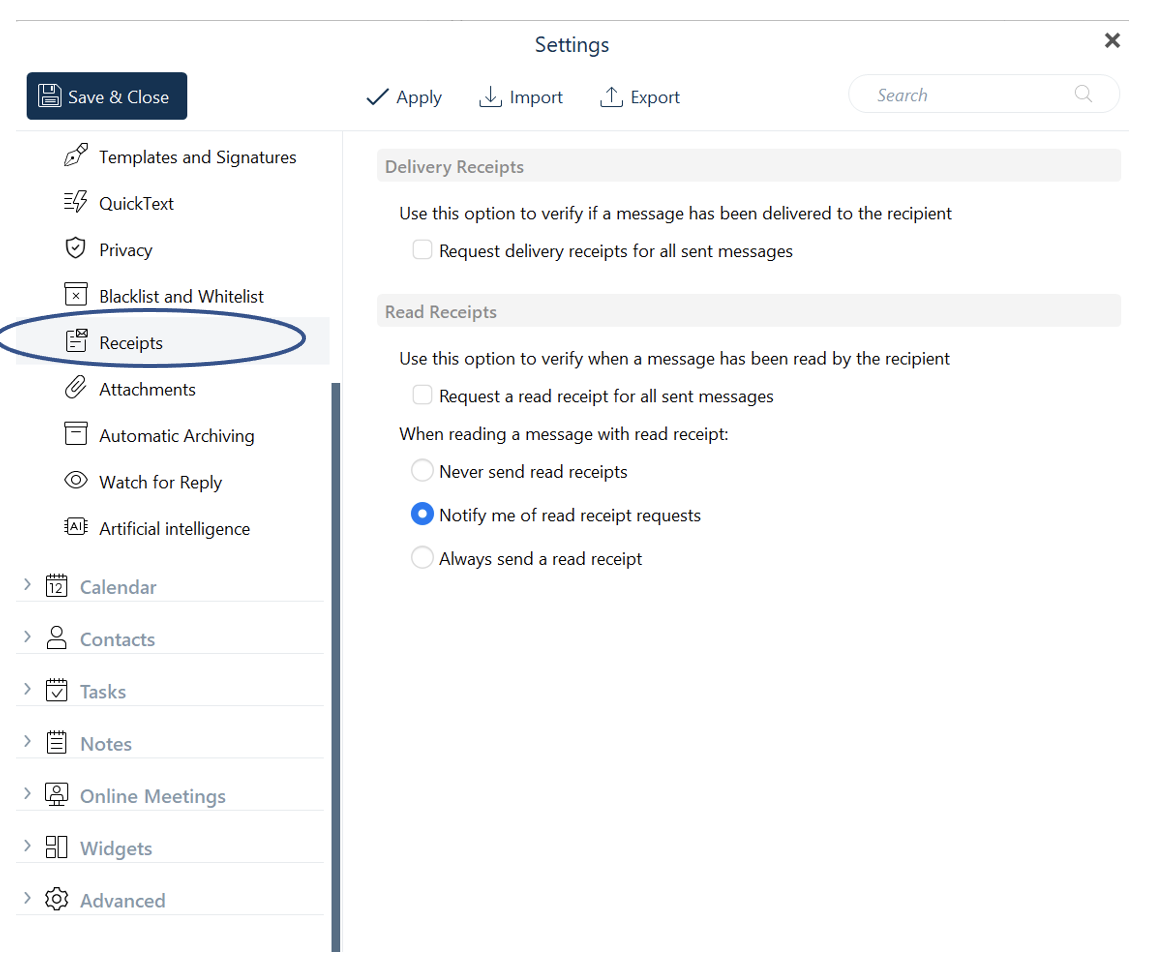Viewport: 1152px width, 964px height.
Task: Click Save & Close button
Action: point(107,96)
